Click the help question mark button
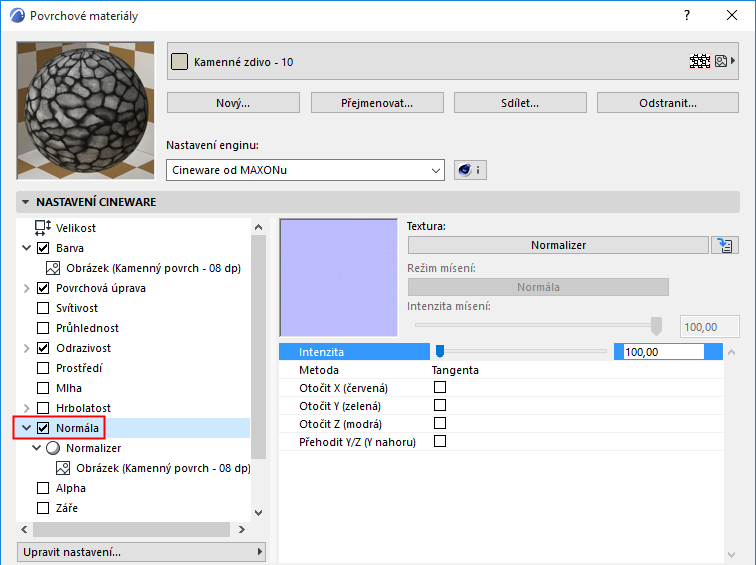756x565 pixels. [687, 15]
